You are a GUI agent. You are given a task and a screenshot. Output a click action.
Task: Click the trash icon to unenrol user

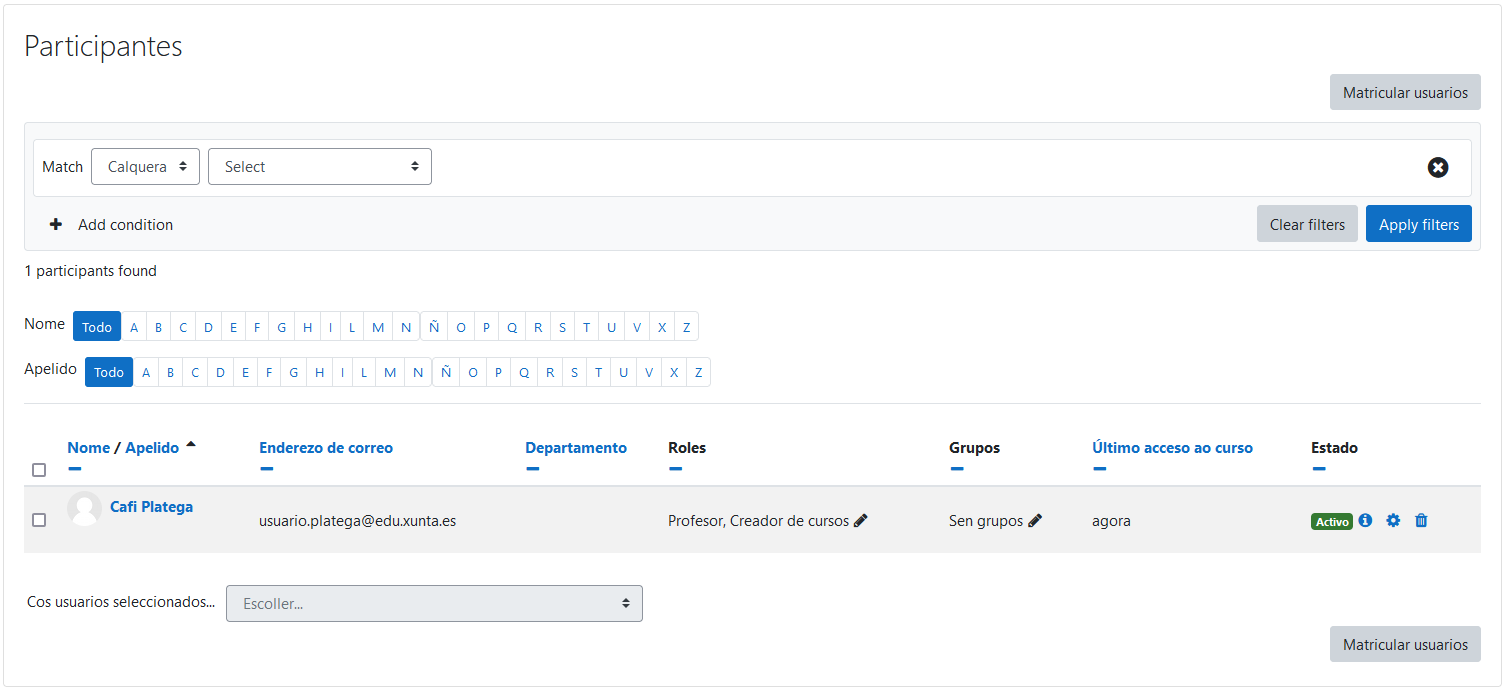1421,521
